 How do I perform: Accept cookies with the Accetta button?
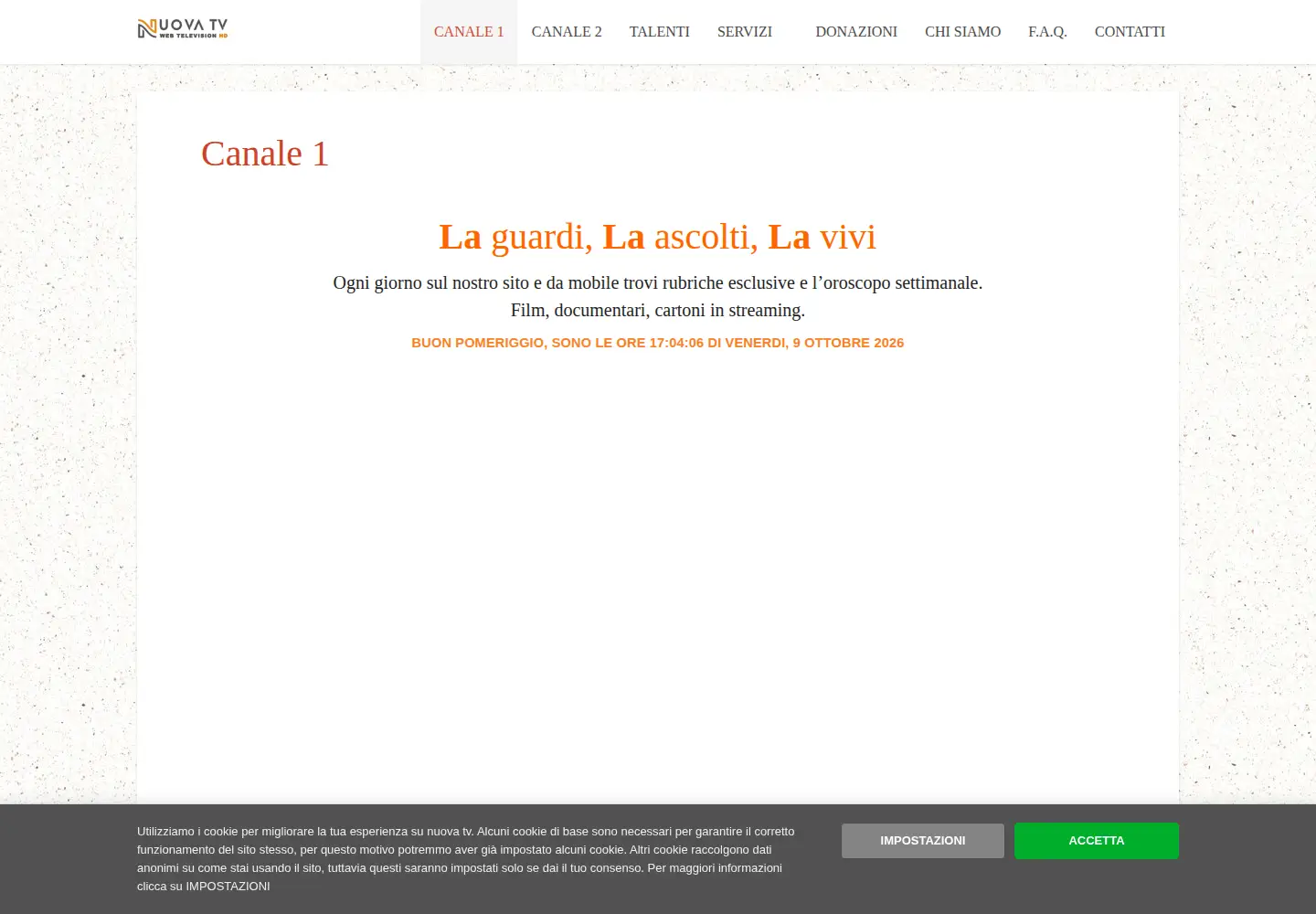(x=1097, y=841)
